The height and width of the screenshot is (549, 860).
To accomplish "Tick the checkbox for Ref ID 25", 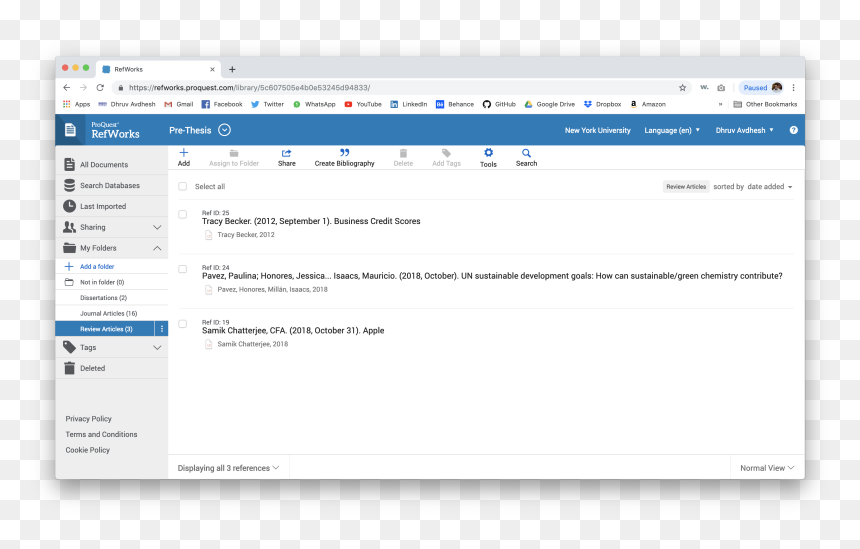I will [x=183, y=214].
